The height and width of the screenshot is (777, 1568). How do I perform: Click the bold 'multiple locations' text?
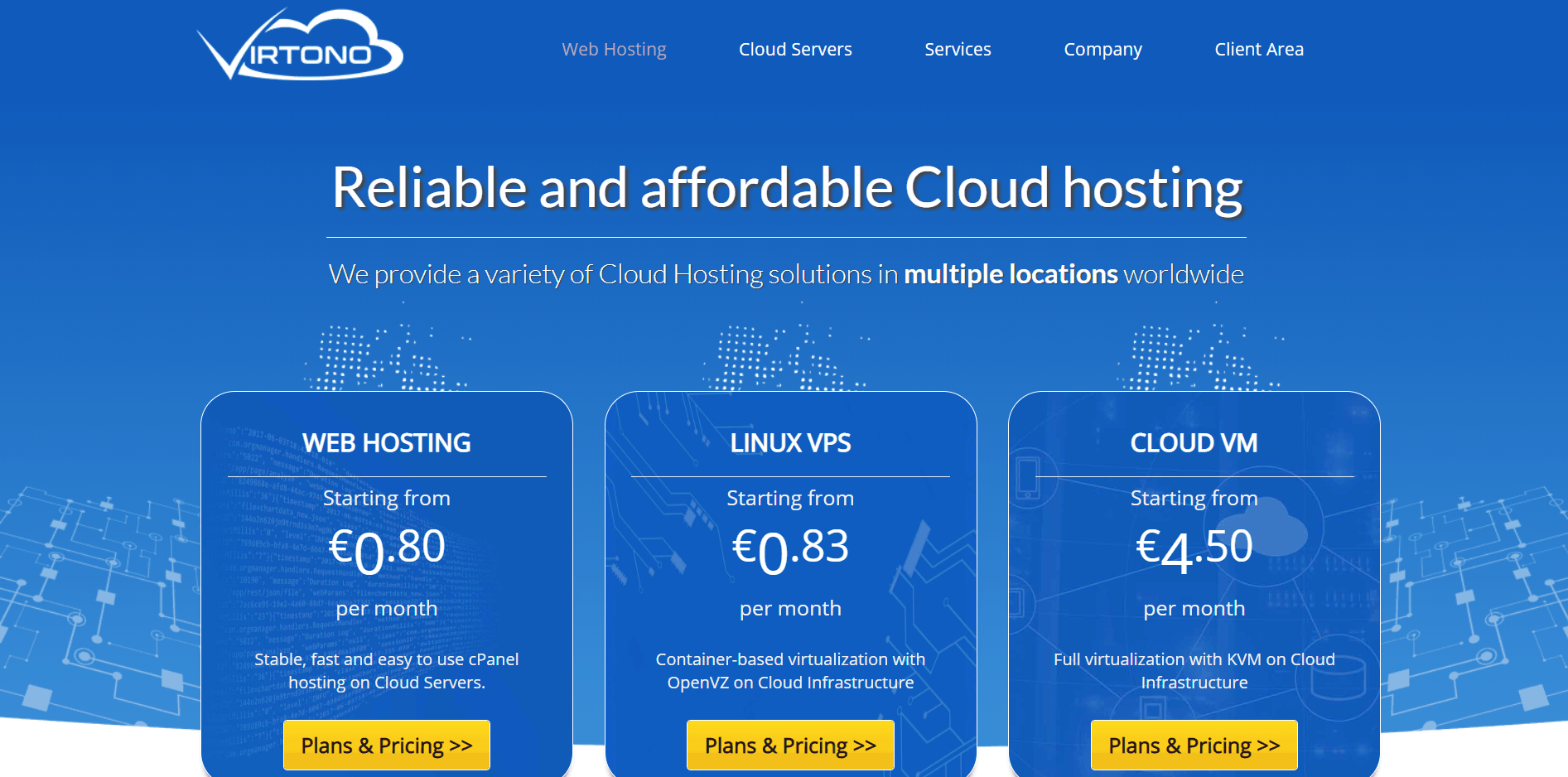pos(1011,274)
